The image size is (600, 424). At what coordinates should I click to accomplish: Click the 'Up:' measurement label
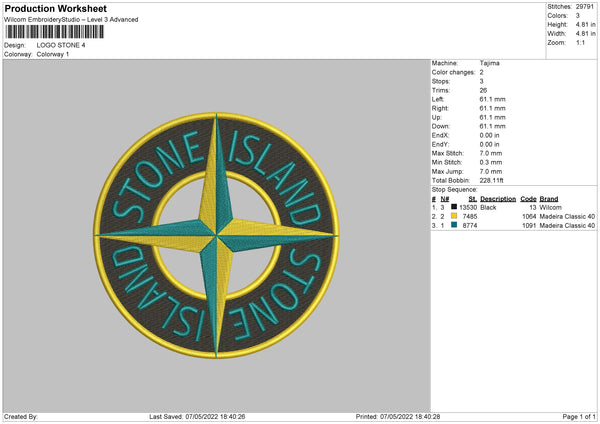(x=437, y=117)
